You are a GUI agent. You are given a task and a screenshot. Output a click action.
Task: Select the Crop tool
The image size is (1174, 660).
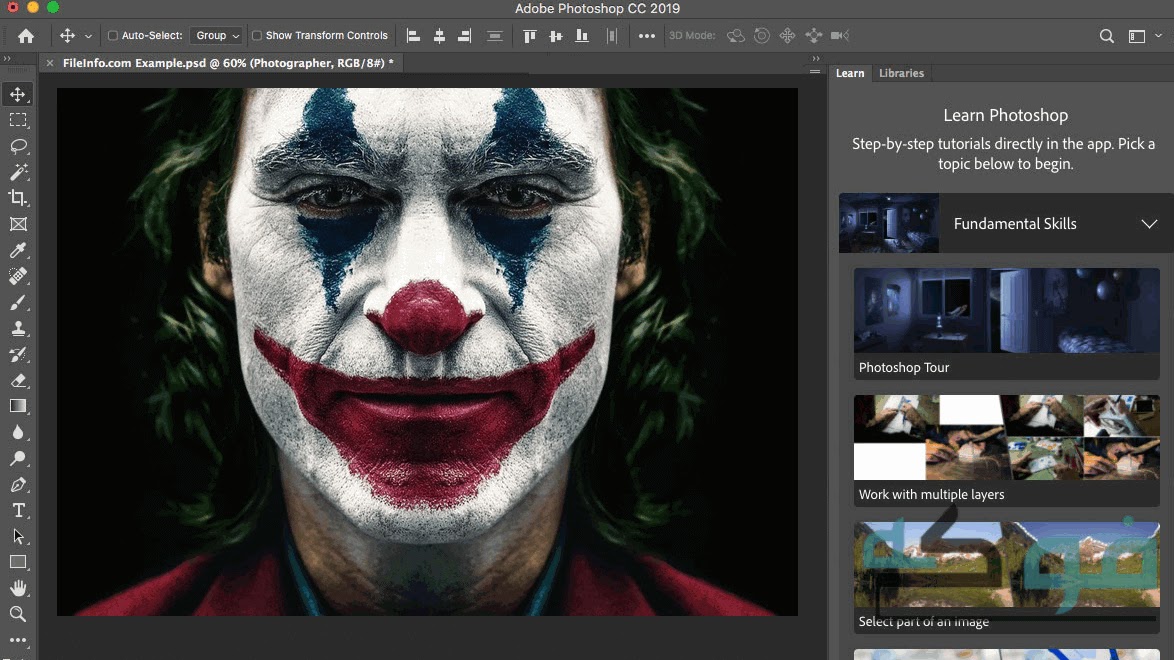18,198
